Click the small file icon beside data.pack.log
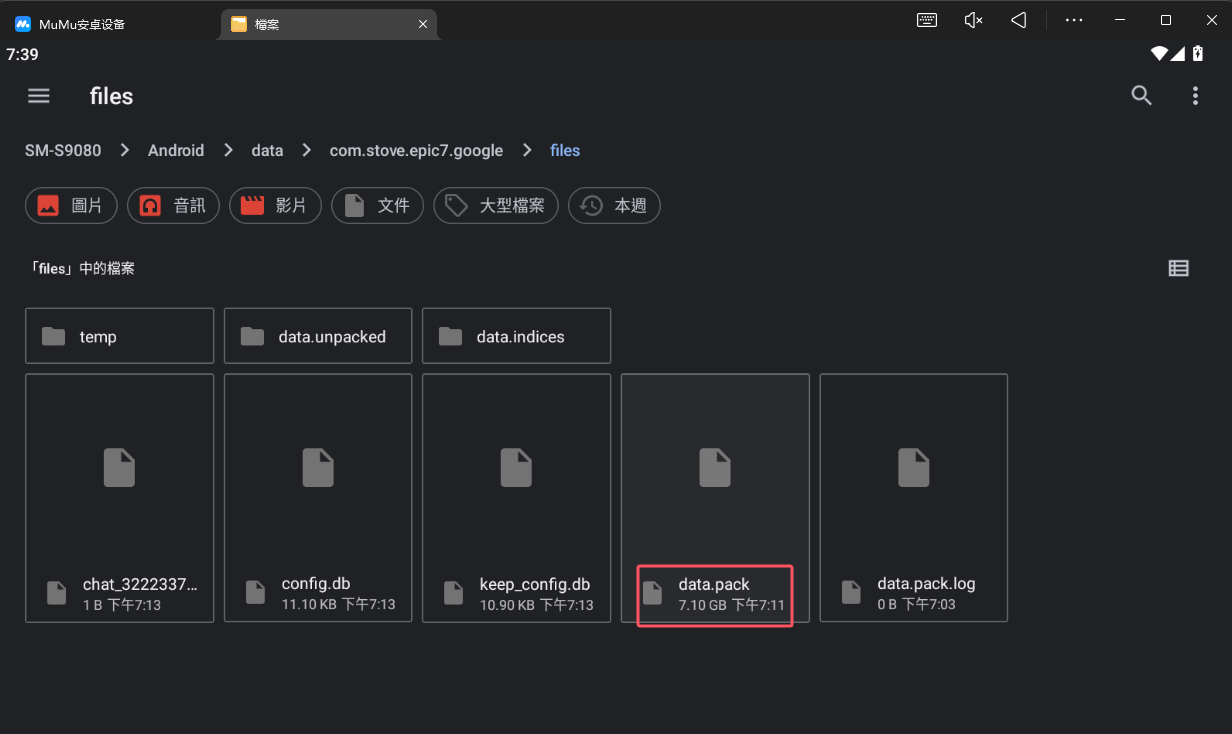 point(851,592)
